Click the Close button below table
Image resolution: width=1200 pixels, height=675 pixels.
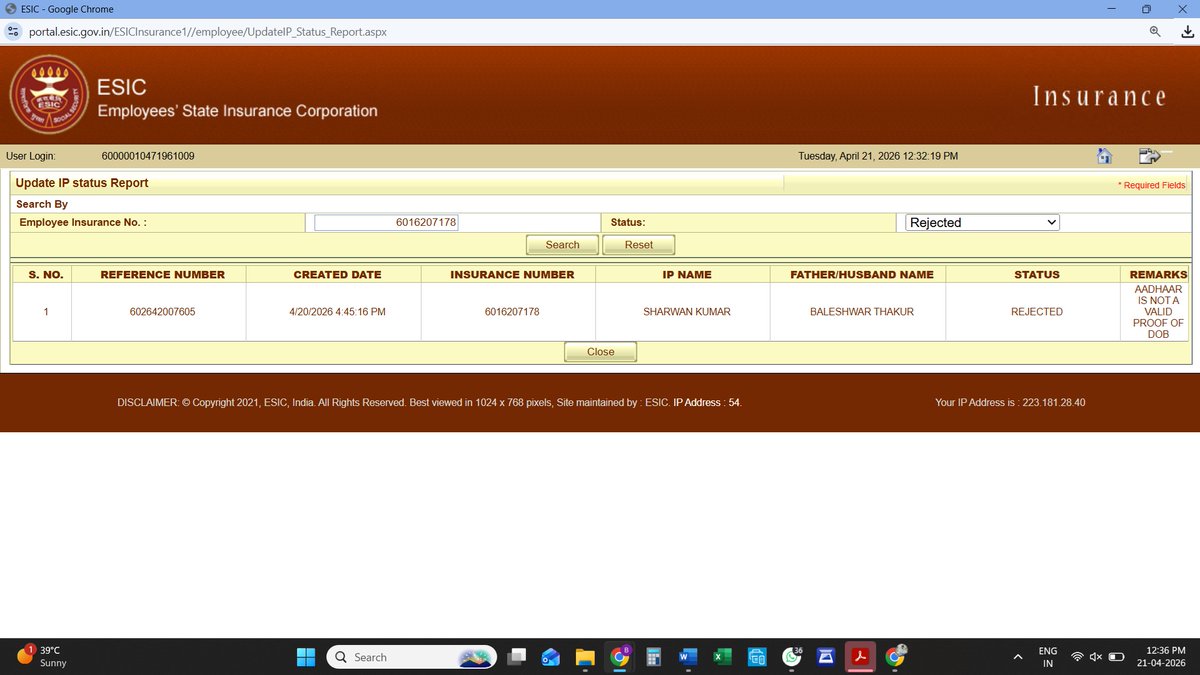(600, 352)
